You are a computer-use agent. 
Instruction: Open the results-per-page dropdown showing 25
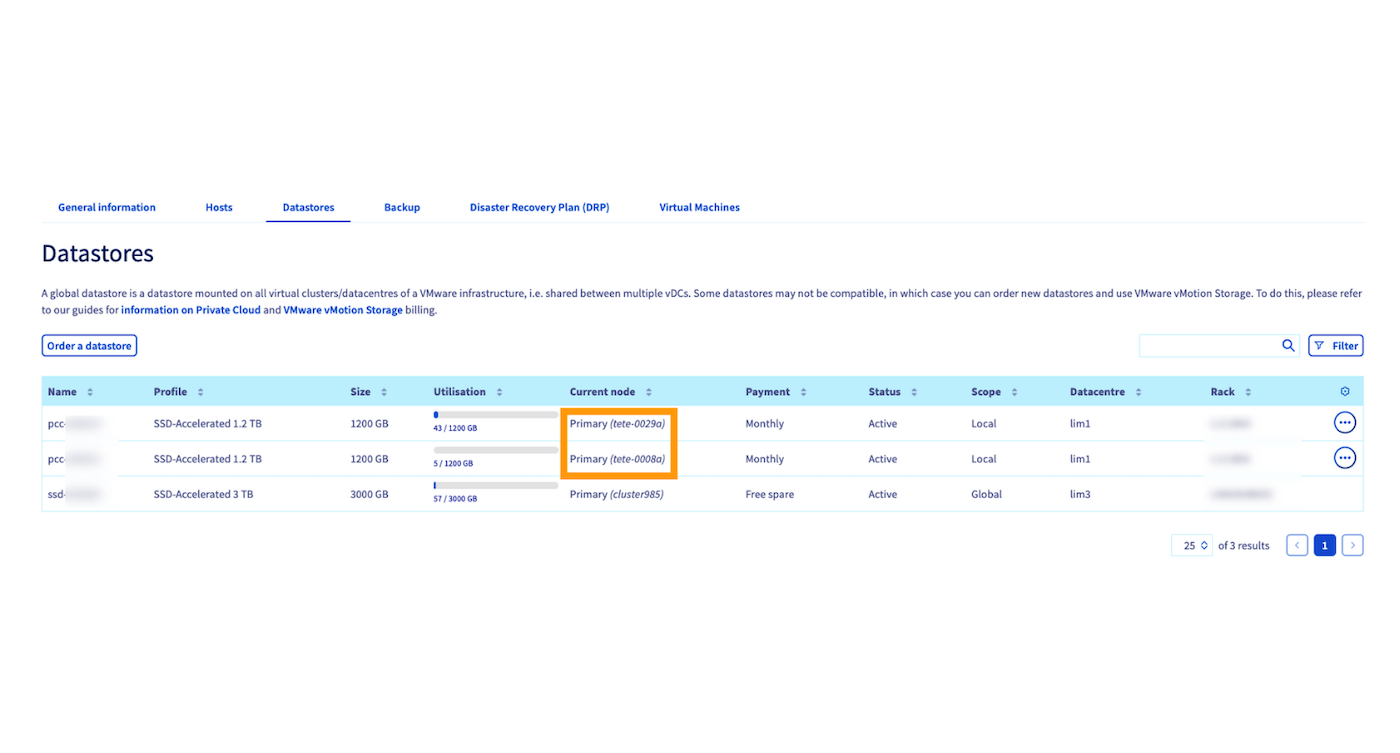1191,545
